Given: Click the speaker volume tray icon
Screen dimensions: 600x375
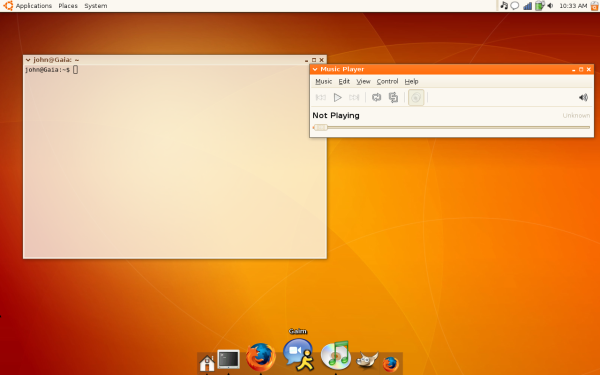Looking at the screenshot, I should 550,6.
